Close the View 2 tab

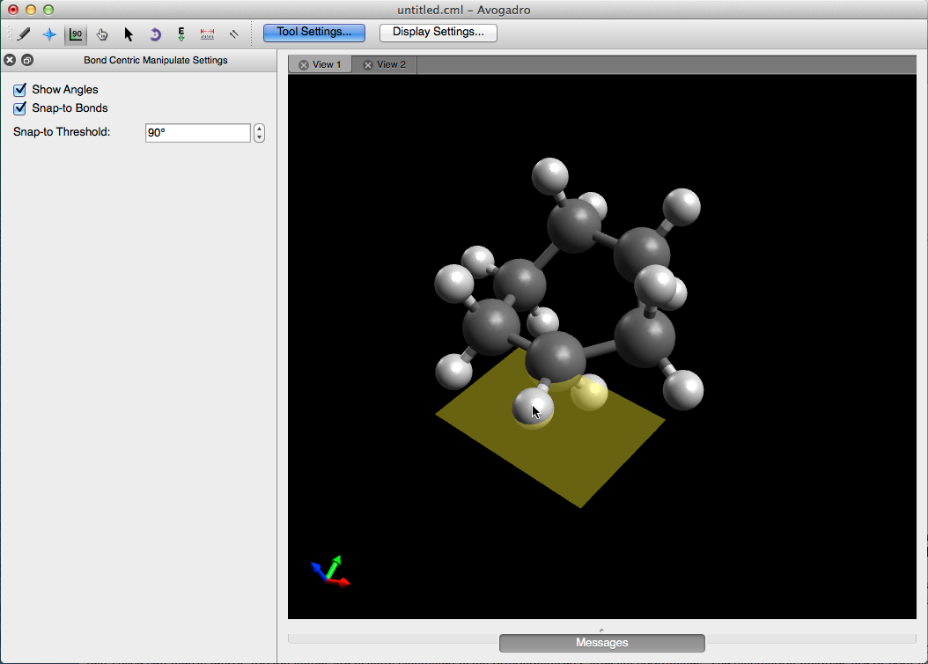pyautogui.click(x=368, y=65)
